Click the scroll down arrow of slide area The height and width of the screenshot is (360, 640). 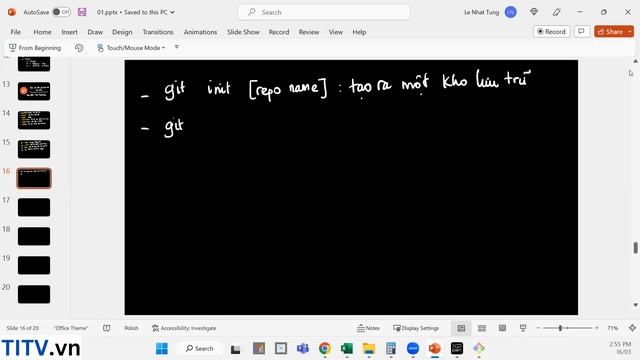coord(635,305)
